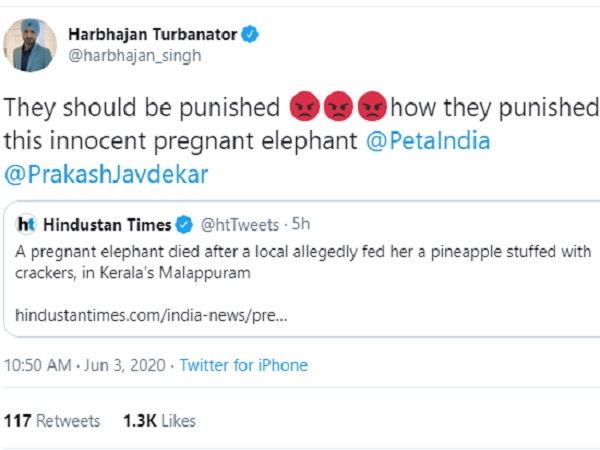Click the Hindustan Times 'ht' logo
Image resolution: width=600 pixels, height=450 pixels.
pos(27,224)
